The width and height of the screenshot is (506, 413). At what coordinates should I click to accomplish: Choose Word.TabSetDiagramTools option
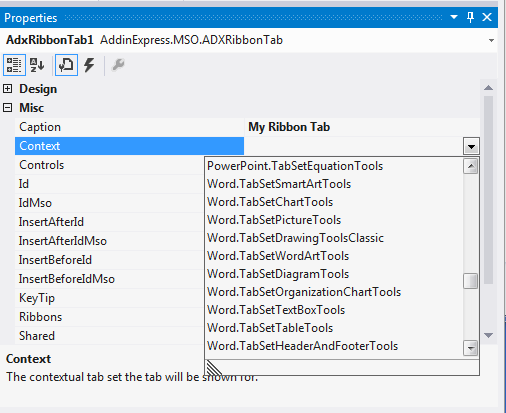(334, 274)
